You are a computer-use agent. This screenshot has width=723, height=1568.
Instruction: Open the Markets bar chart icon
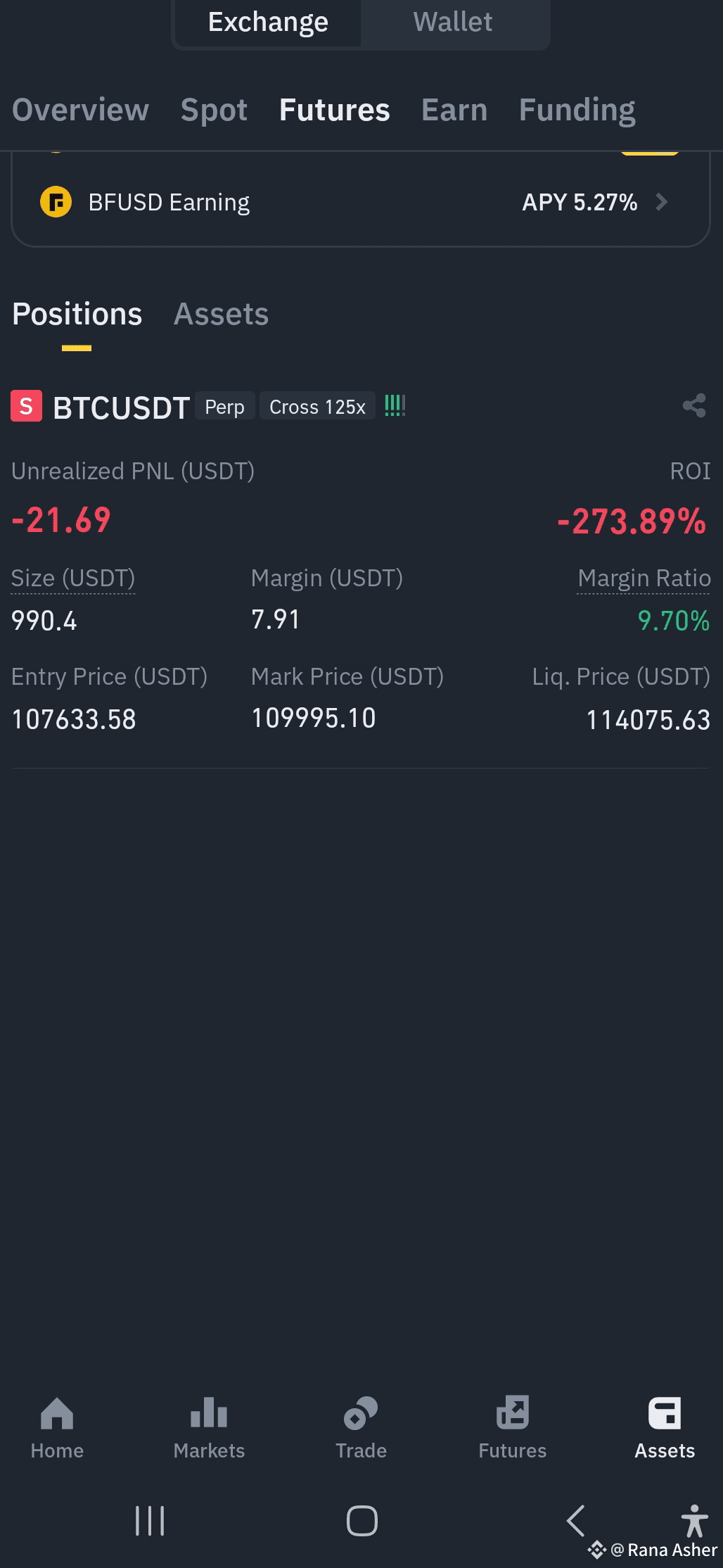(x=209, y=1412)
